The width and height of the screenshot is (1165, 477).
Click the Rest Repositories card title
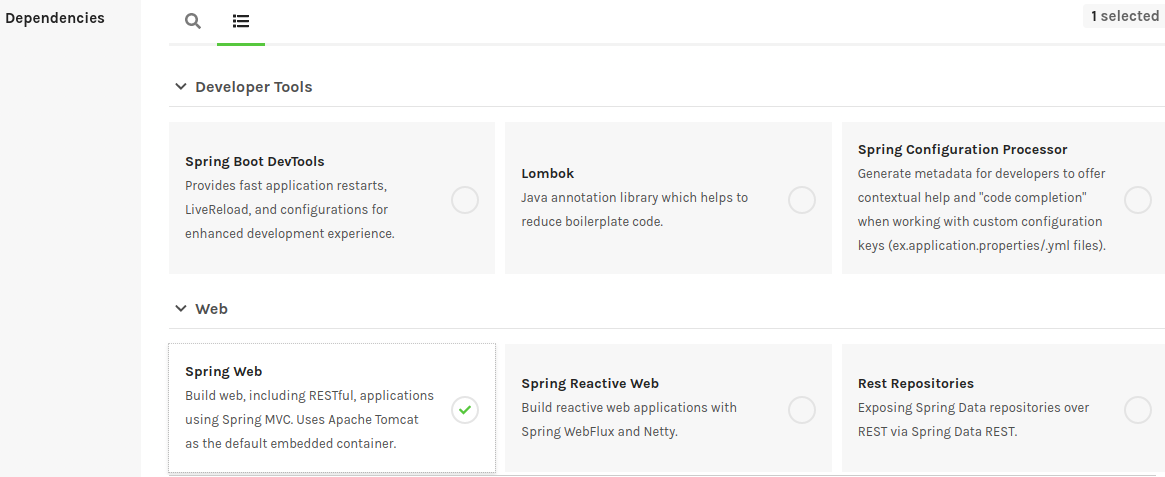916,384
